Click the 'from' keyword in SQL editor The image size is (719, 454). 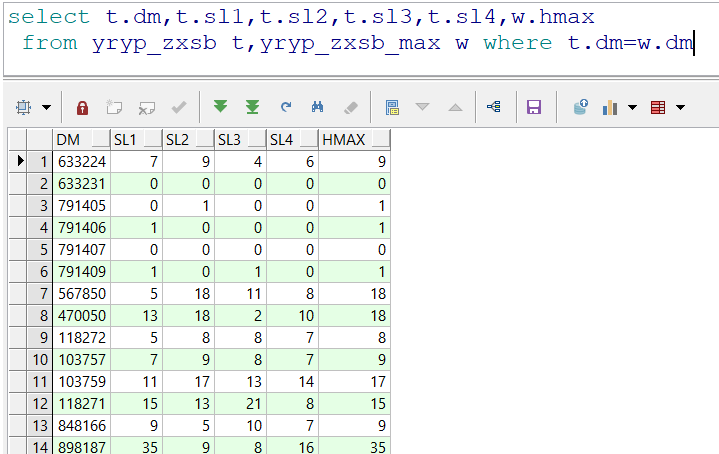(50, 43)
